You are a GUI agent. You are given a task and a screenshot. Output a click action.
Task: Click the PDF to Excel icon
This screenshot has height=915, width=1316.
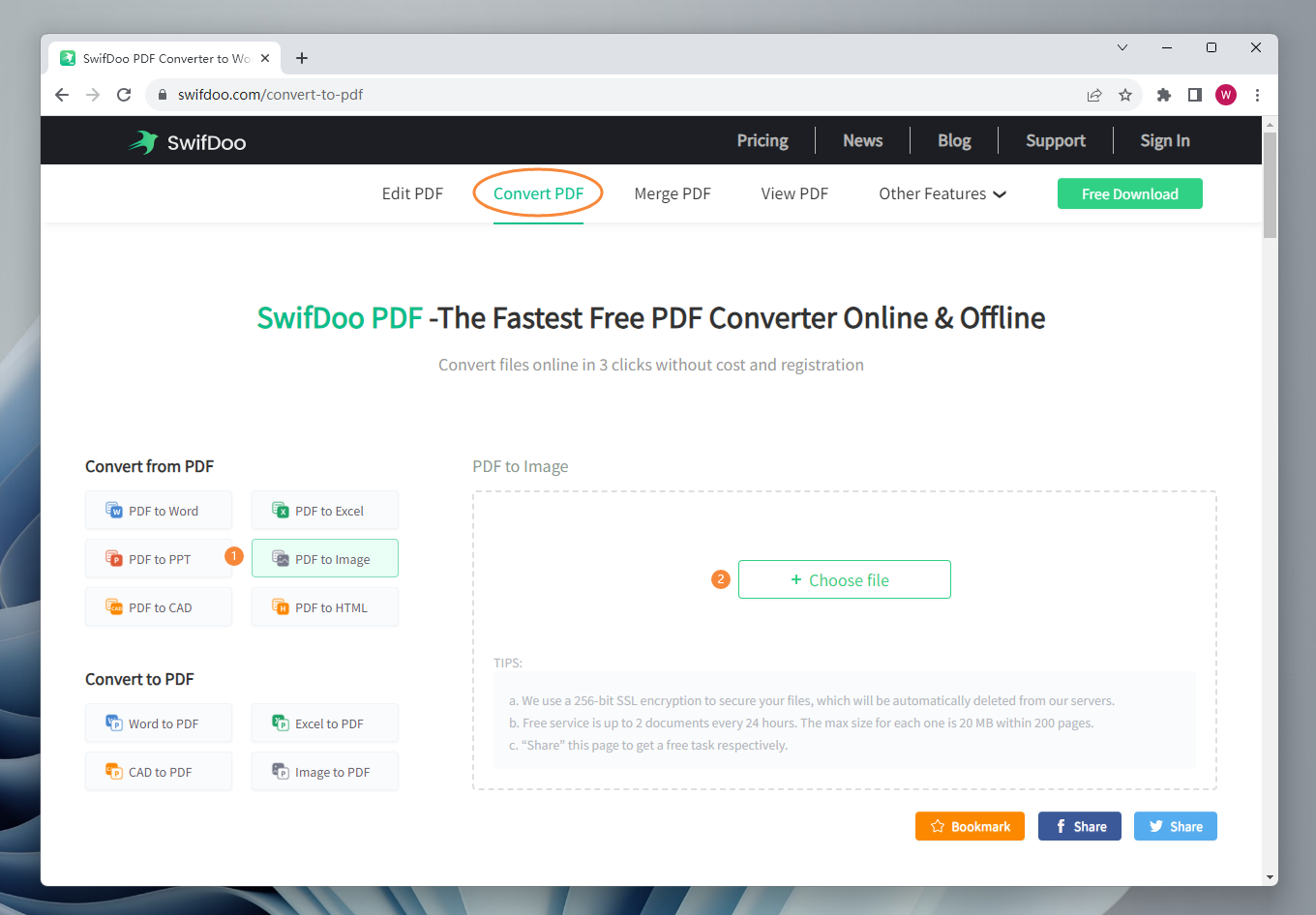pos(281,510)
